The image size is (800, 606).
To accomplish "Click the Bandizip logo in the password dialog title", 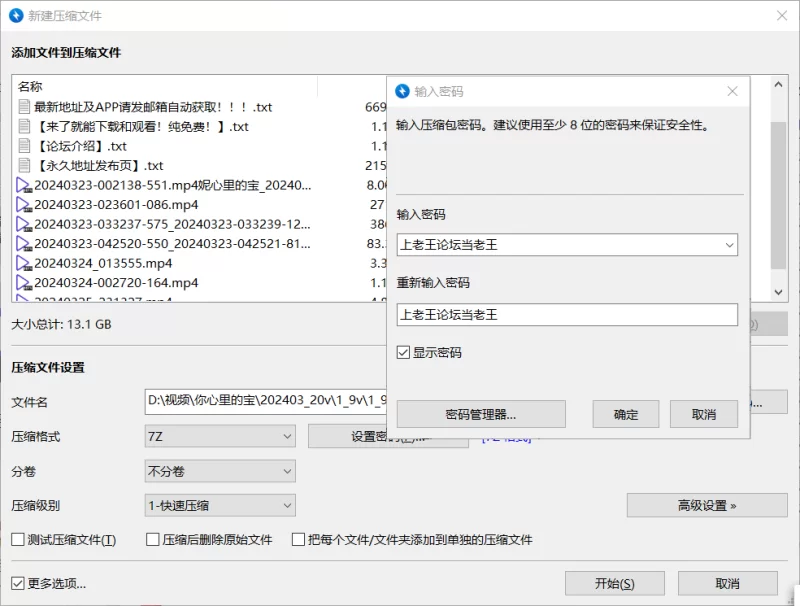I will (x=403, y=91).
